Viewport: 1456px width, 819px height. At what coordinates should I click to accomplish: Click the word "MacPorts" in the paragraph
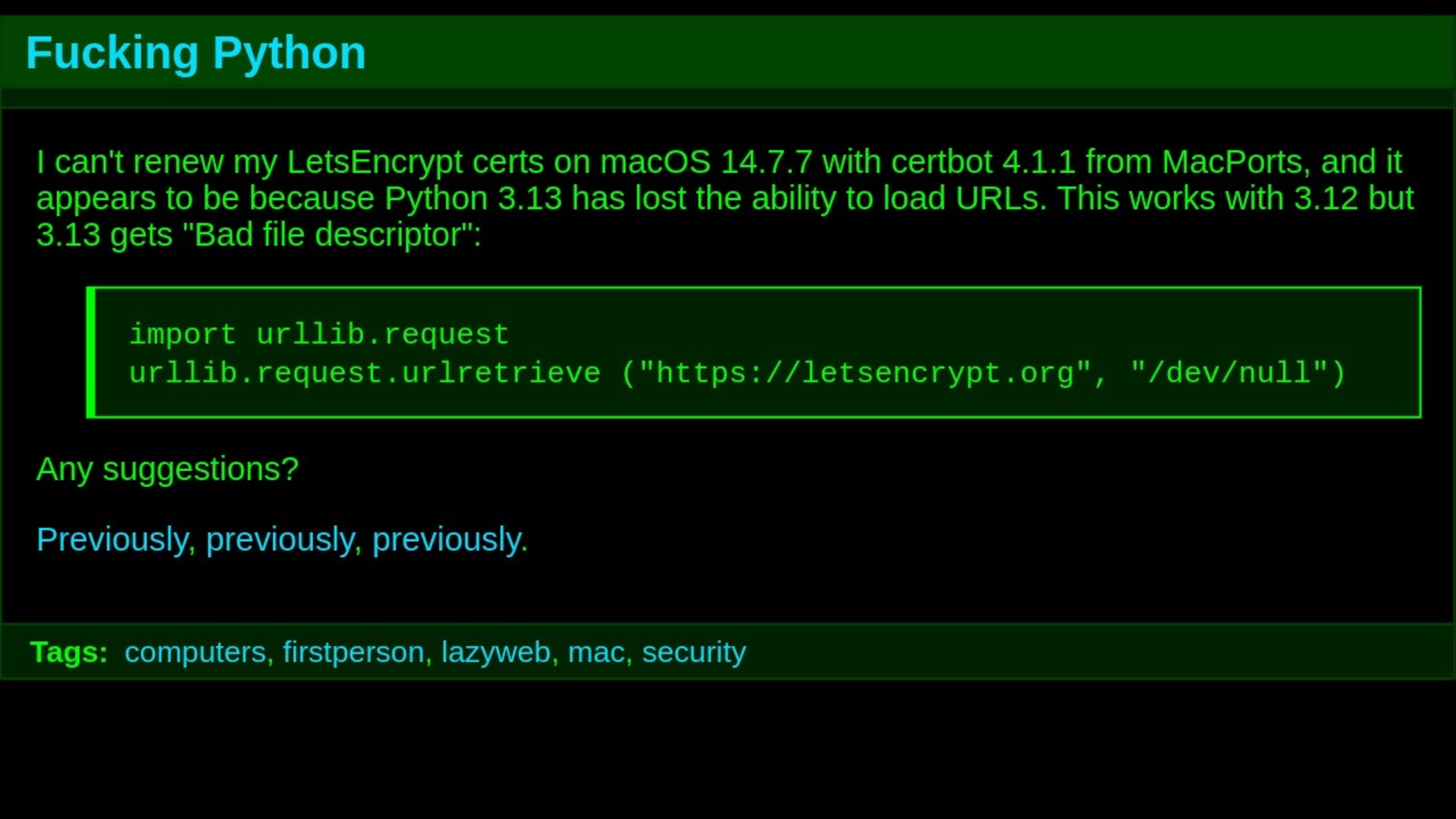[x=1232, y=162]
